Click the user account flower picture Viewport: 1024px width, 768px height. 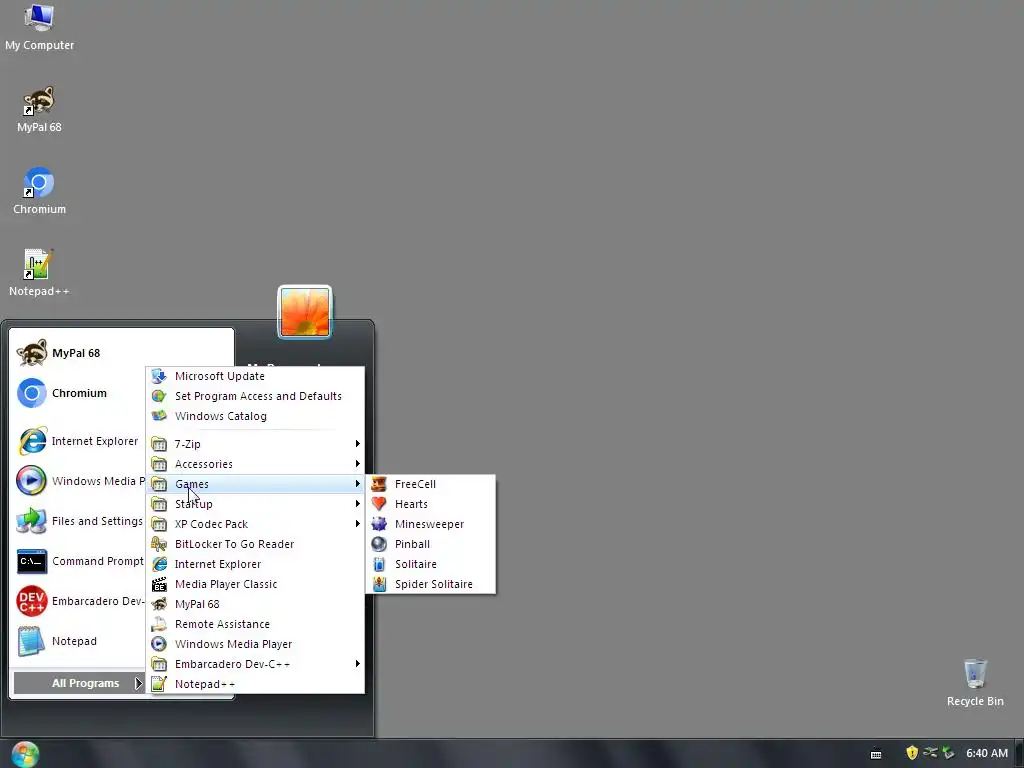point(305,313)
